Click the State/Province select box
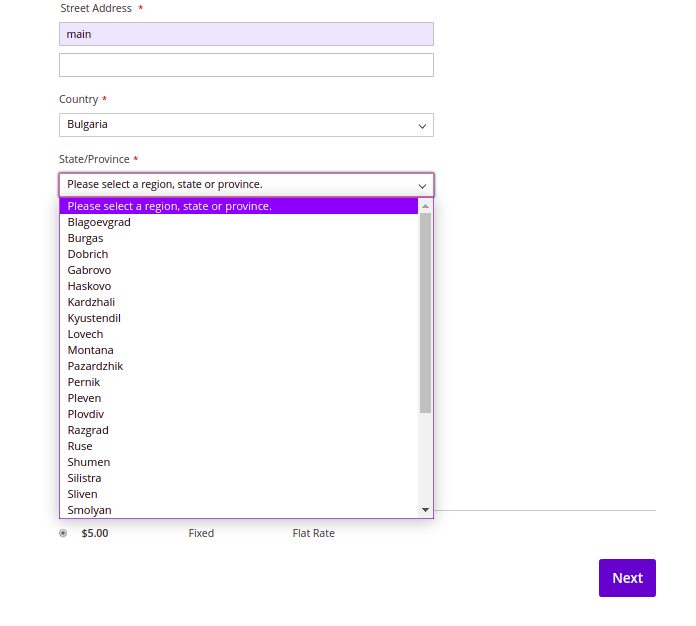Viewport: 696px width, 626px height. (x=246, y=185)
